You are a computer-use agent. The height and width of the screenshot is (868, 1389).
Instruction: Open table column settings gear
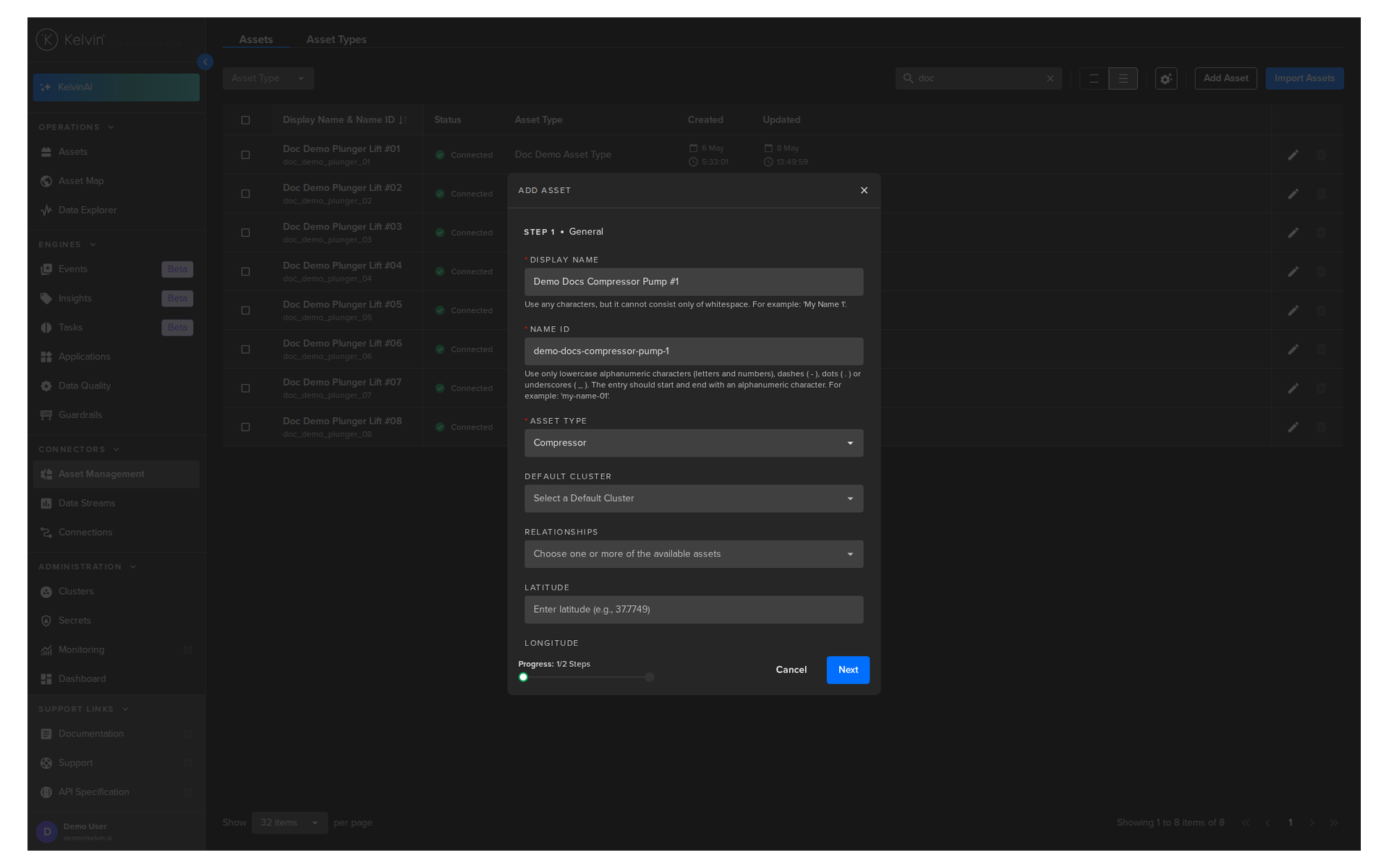pos(1166,79)
